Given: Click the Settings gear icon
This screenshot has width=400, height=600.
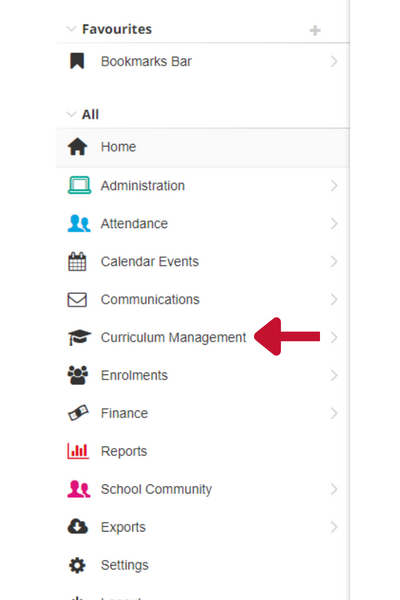Looking at the screenshot, I should [77, 565].
